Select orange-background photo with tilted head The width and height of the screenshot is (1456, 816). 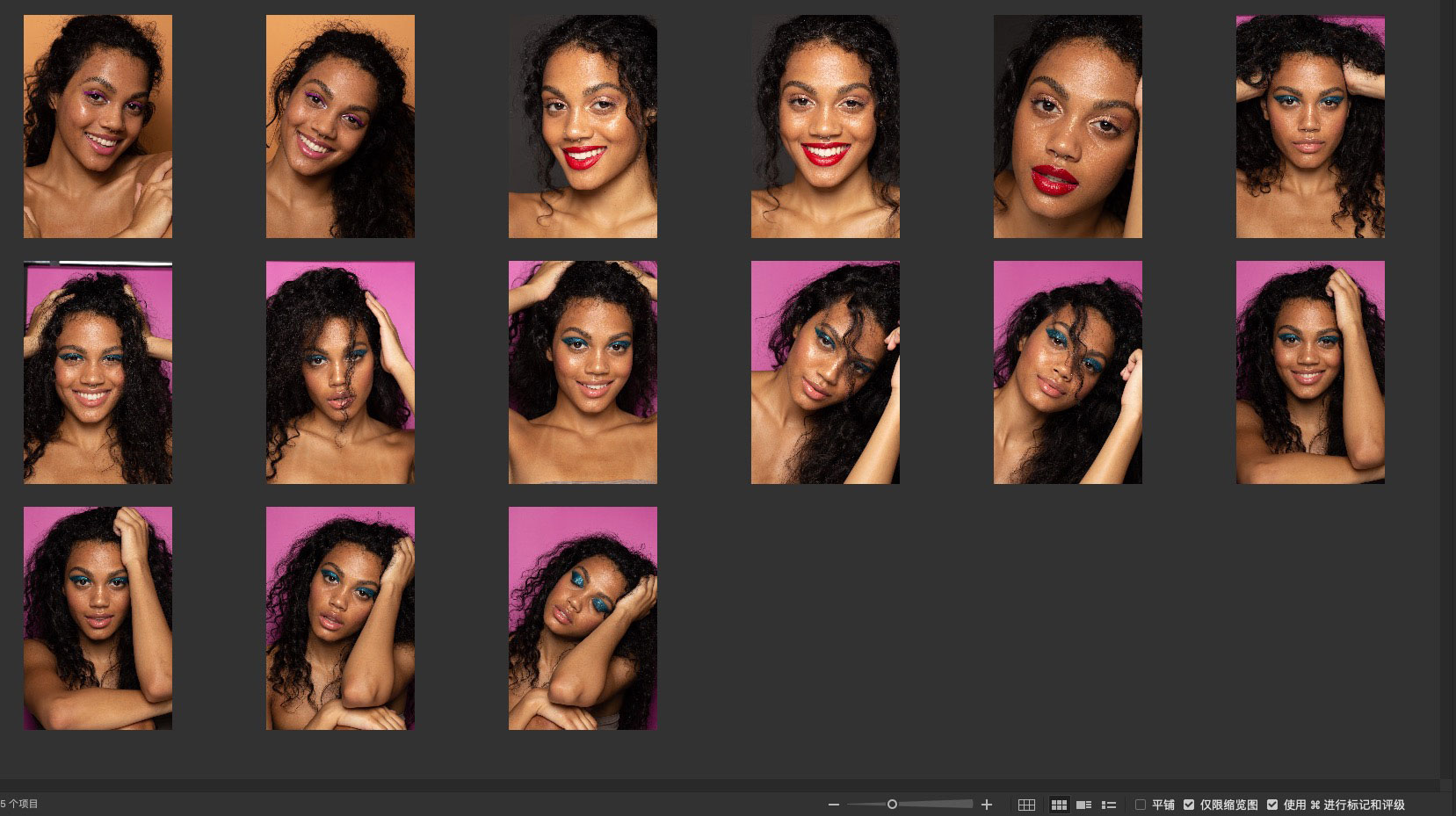[x=340, y=126]
